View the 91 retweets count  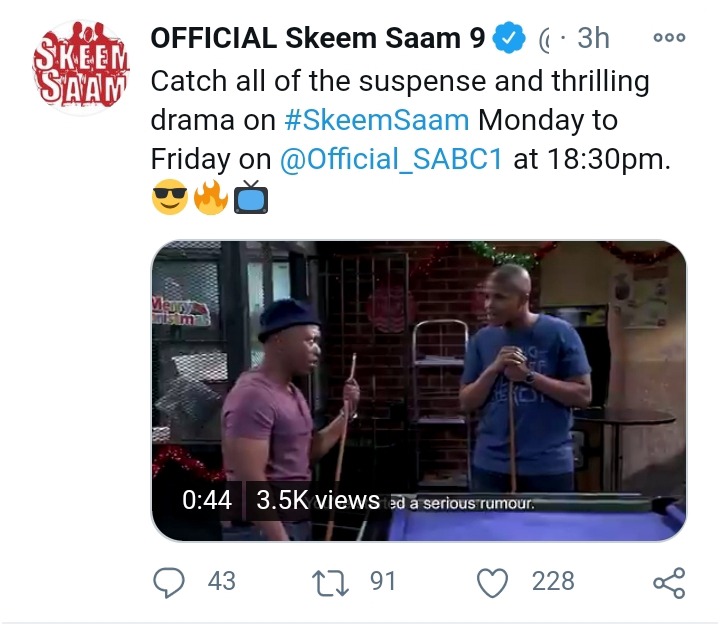click(383, 581)
